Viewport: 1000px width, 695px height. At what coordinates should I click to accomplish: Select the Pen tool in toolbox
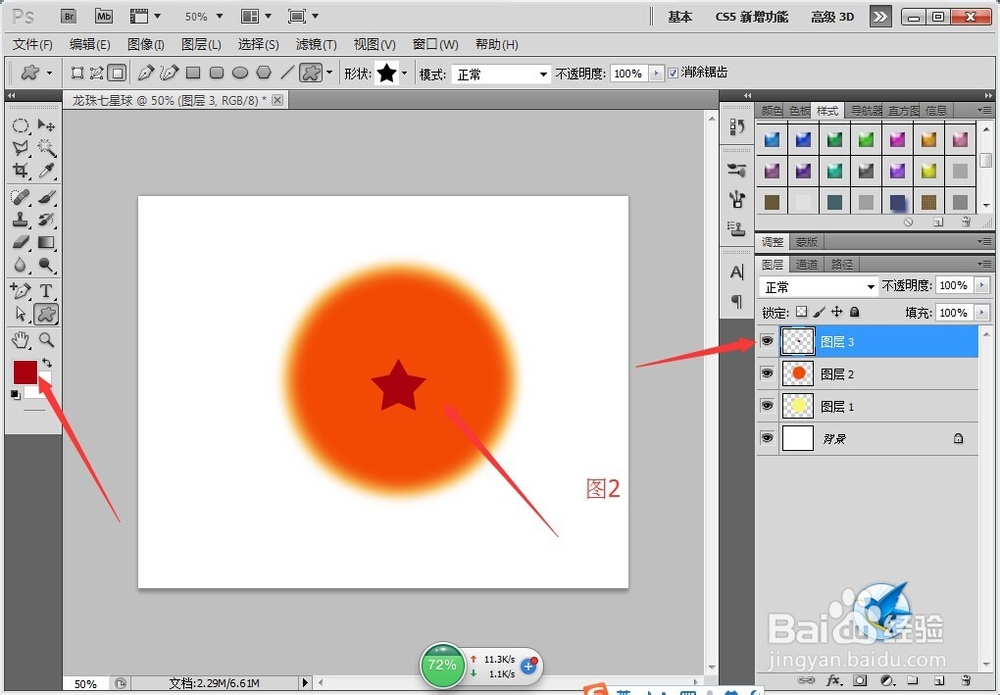[x=20, y=291]
